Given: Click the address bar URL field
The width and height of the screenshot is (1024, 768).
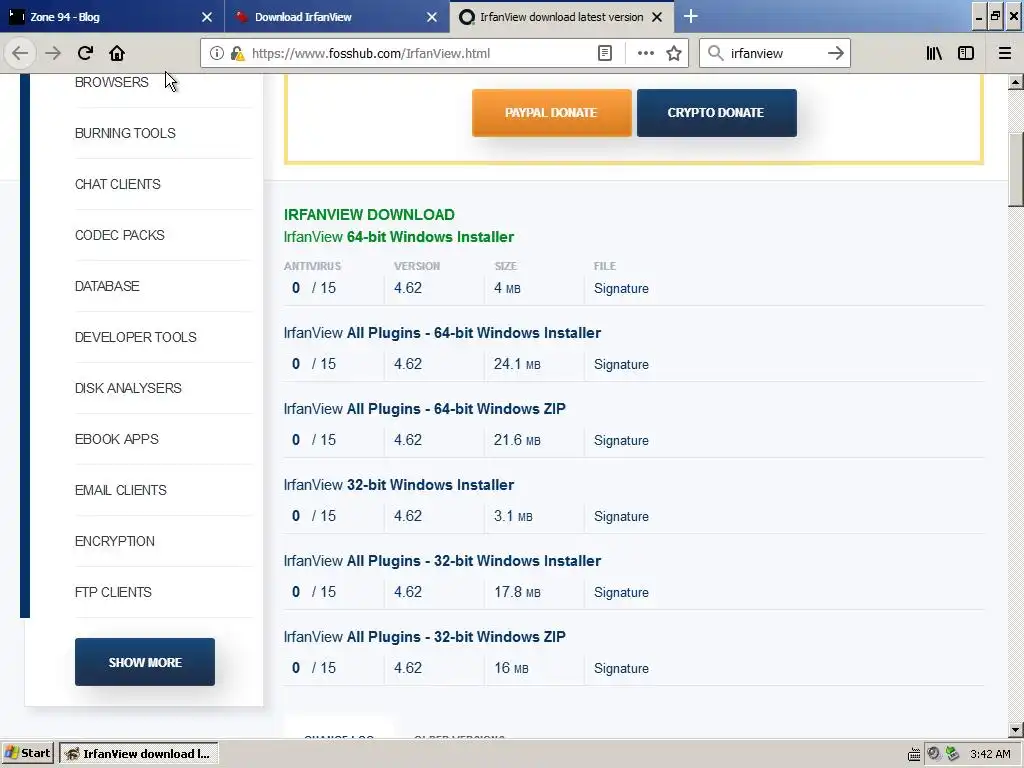Looking at the screenshot, I should pyautogui.click(x=418, y=54).
